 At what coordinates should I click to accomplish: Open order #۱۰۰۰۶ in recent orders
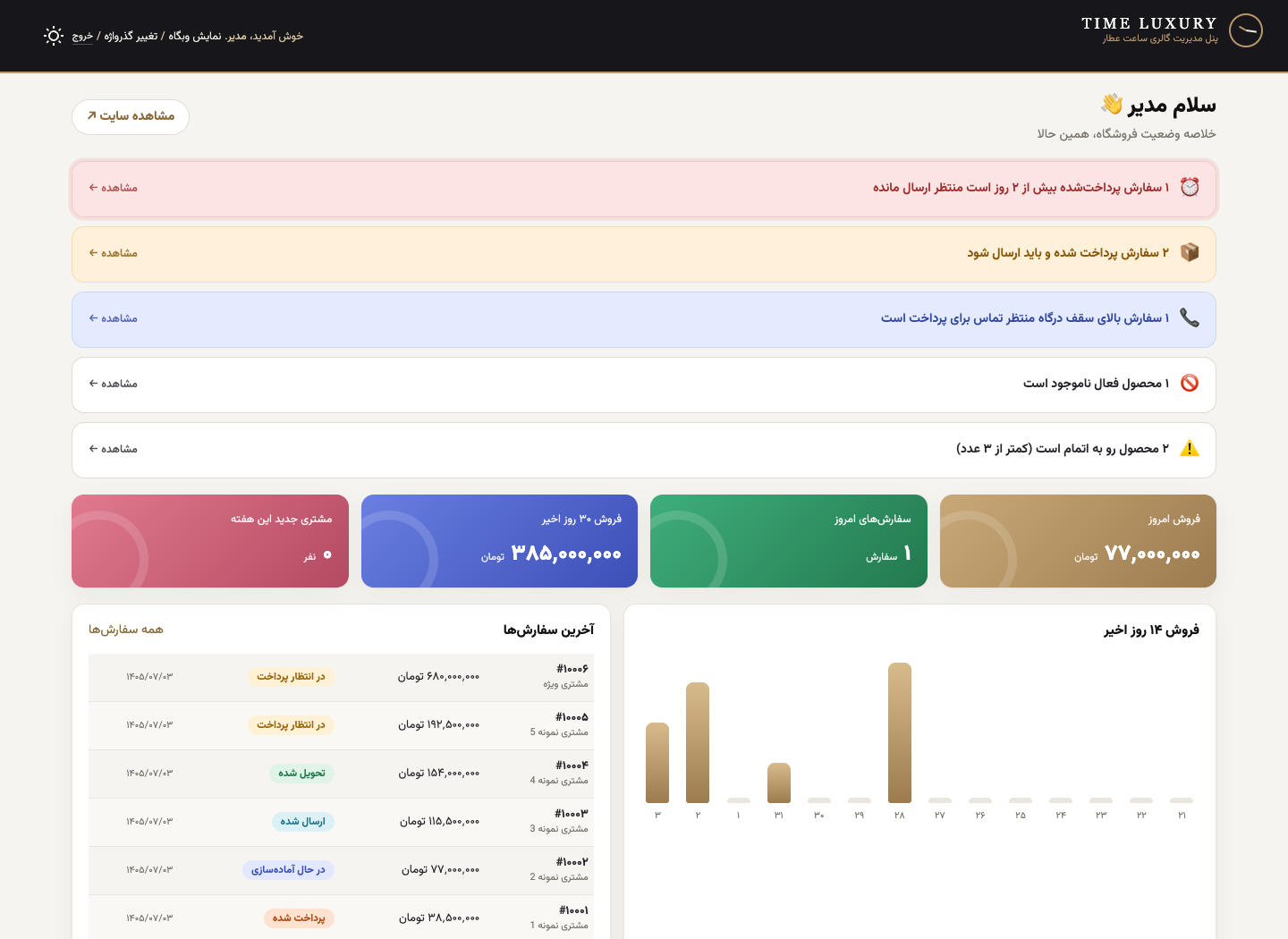pyautogui.click(x=572, y=669)
